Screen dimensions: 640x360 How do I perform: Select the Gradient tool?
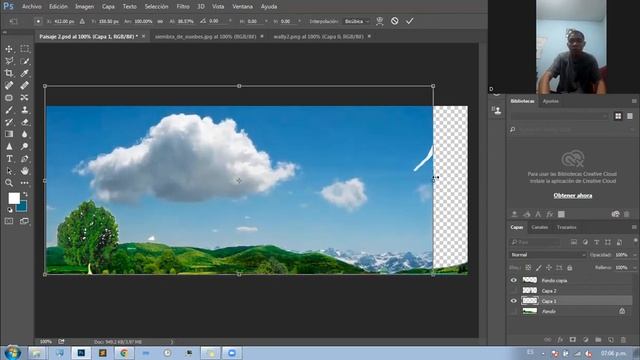tap(9, 134)
